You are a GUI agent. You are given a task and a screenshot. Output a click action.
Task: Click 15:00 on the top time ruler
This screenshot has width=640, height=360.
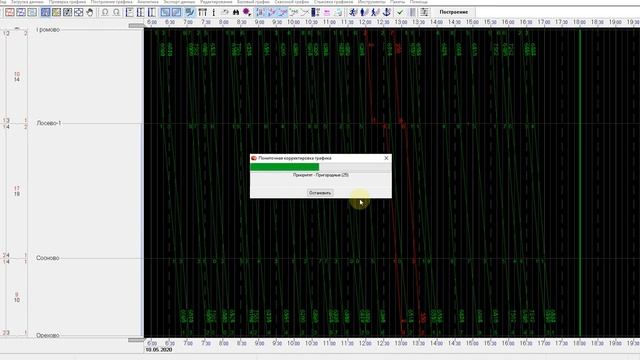click(x=472, y=22)
